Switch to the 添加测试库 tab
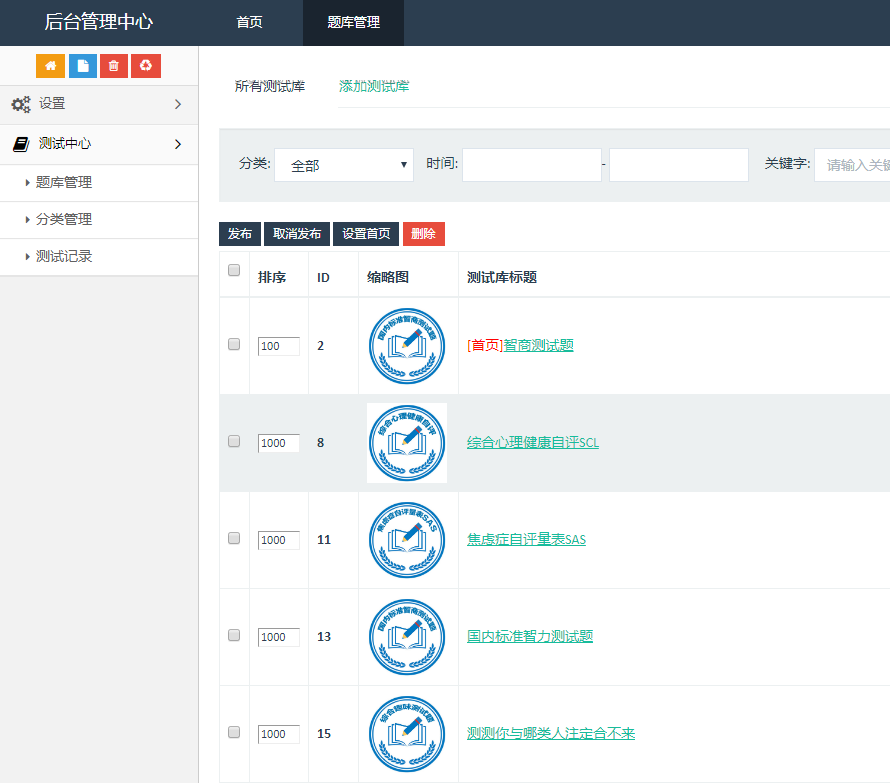 (374, 86)
